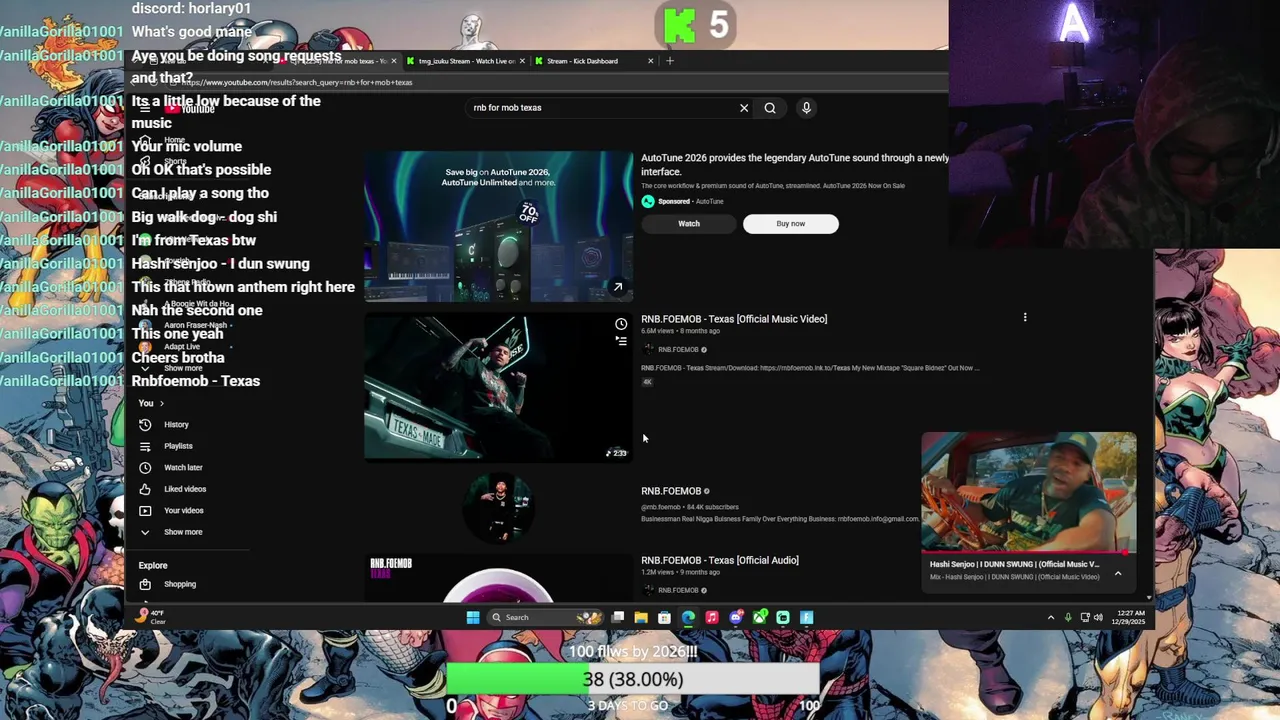Click the Buy now button on AutoTune ad

point(790,224)
